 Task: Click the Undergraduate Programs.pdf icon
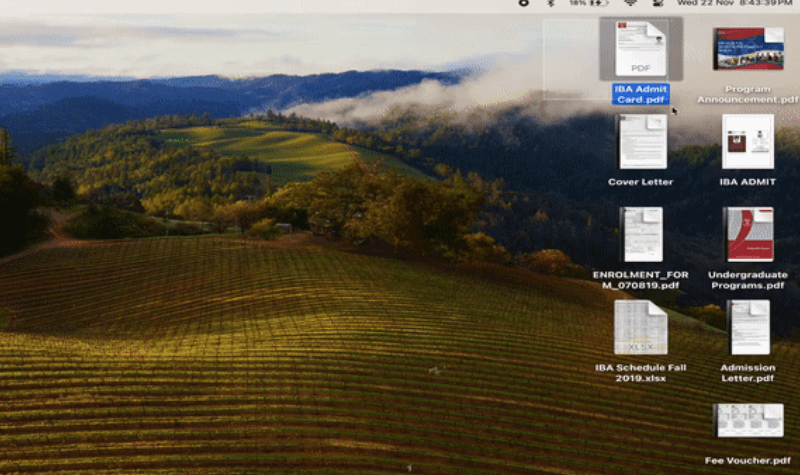pos(748,234)
